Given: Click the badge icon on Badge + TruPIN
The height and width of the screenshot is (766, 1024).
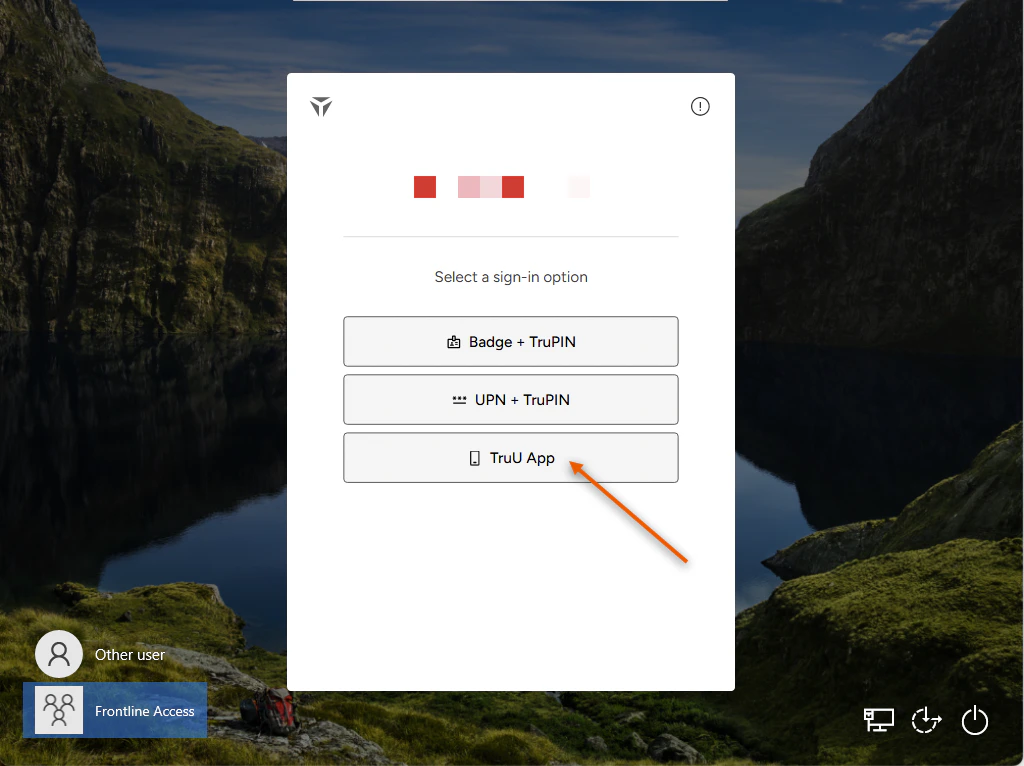Looking at the screenshot, I should 454,342.
